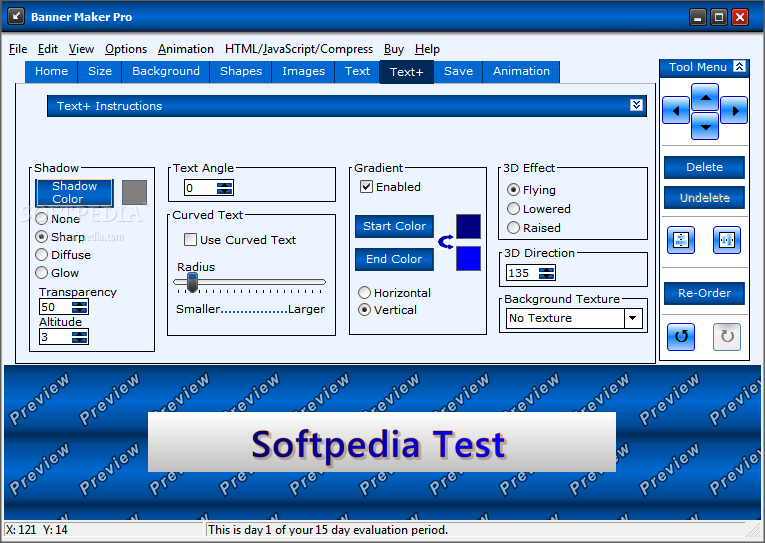Click the undo rotate arrow icon

point(681,337)
